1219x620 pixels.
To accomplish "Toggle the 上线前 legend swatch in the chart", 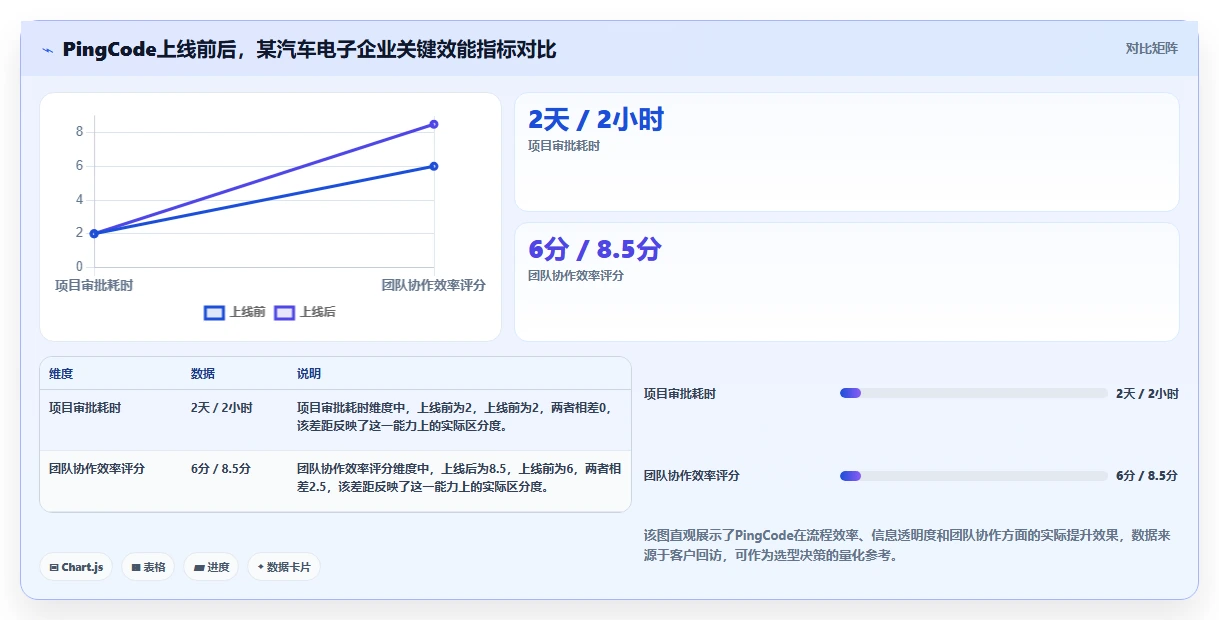I will pos(214,312).
